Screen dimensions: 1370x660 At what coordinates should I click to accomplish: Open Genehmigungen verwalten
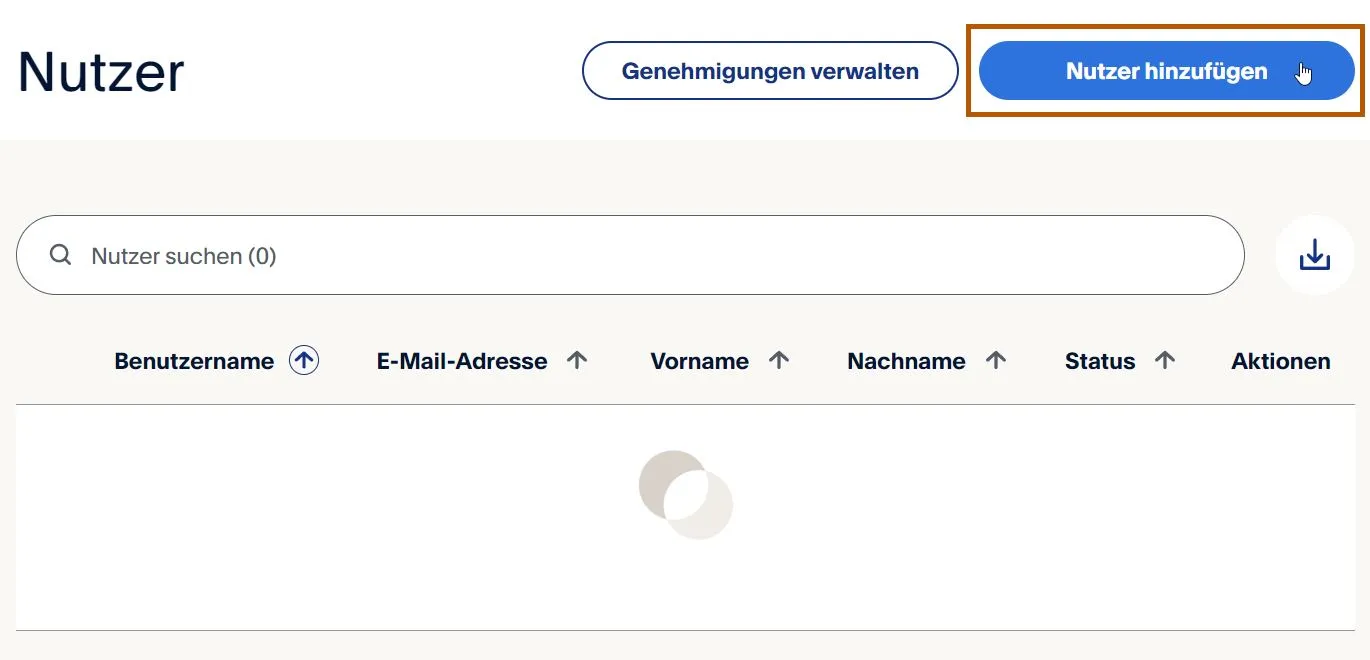point(770,70)
